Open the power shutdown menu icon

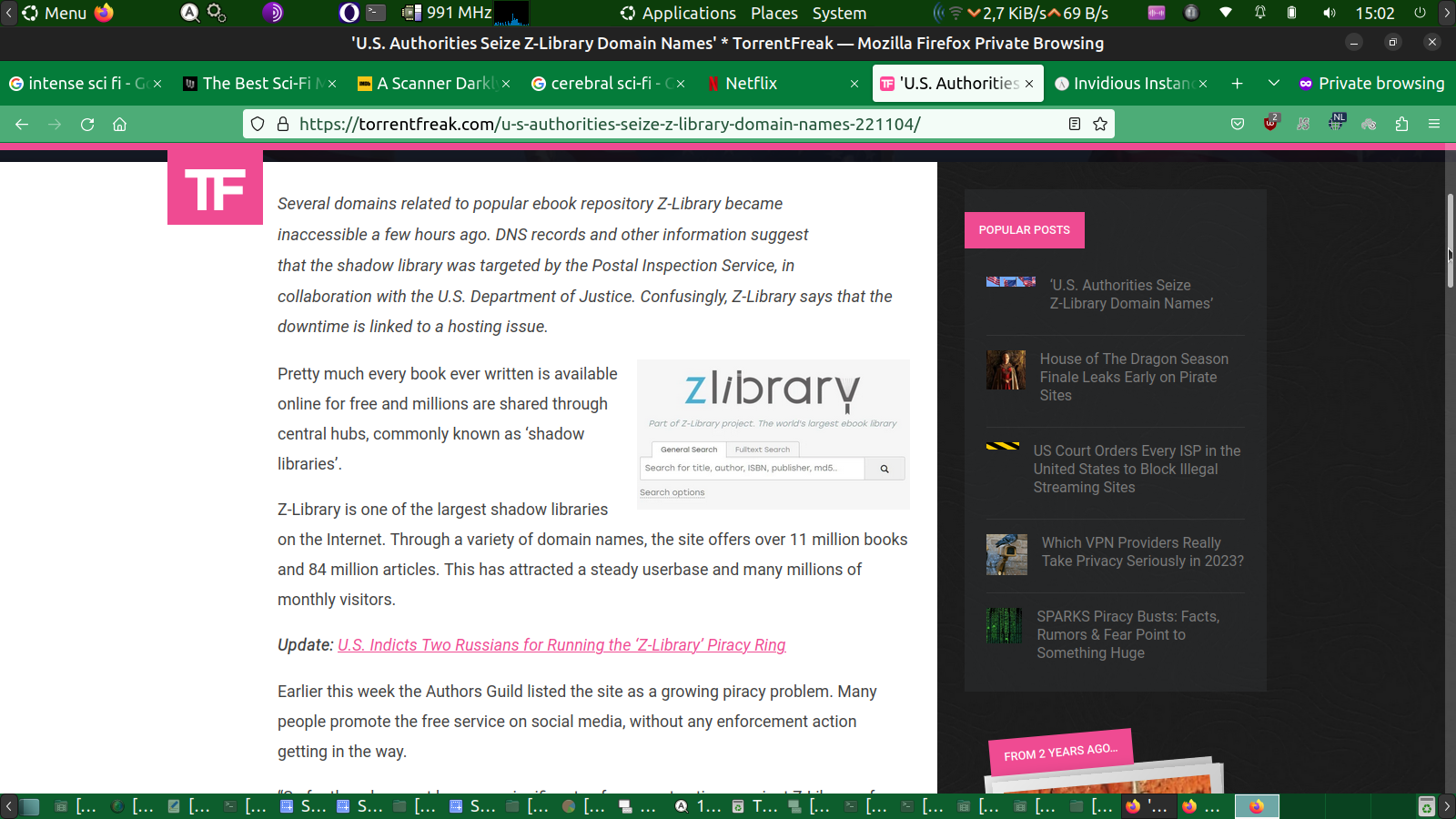click(1420, 13)
